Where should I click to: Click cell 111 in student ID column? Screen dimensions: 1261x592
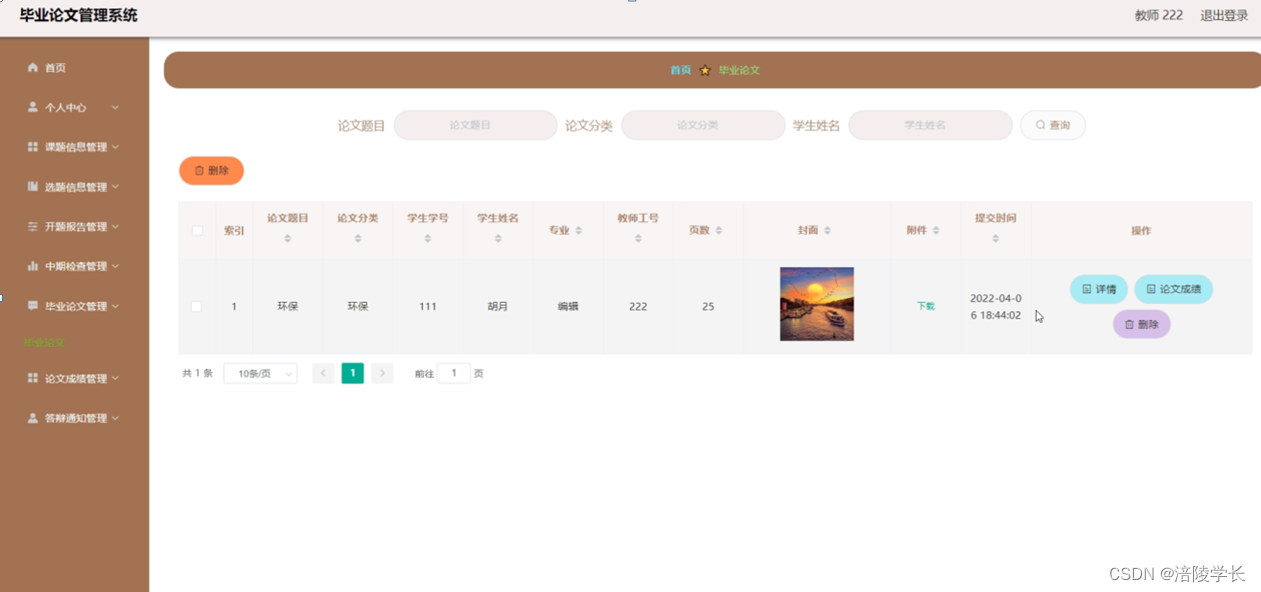click(428, 307)
